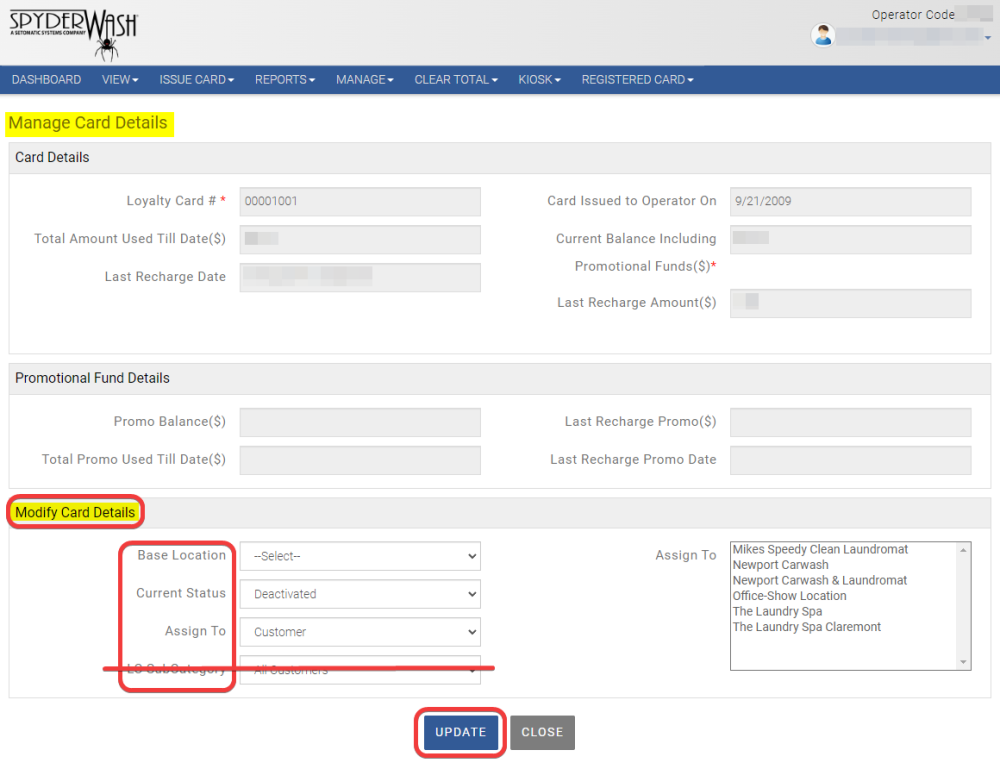Open the Assign To Customer dropdown

(x=360, y=632)
